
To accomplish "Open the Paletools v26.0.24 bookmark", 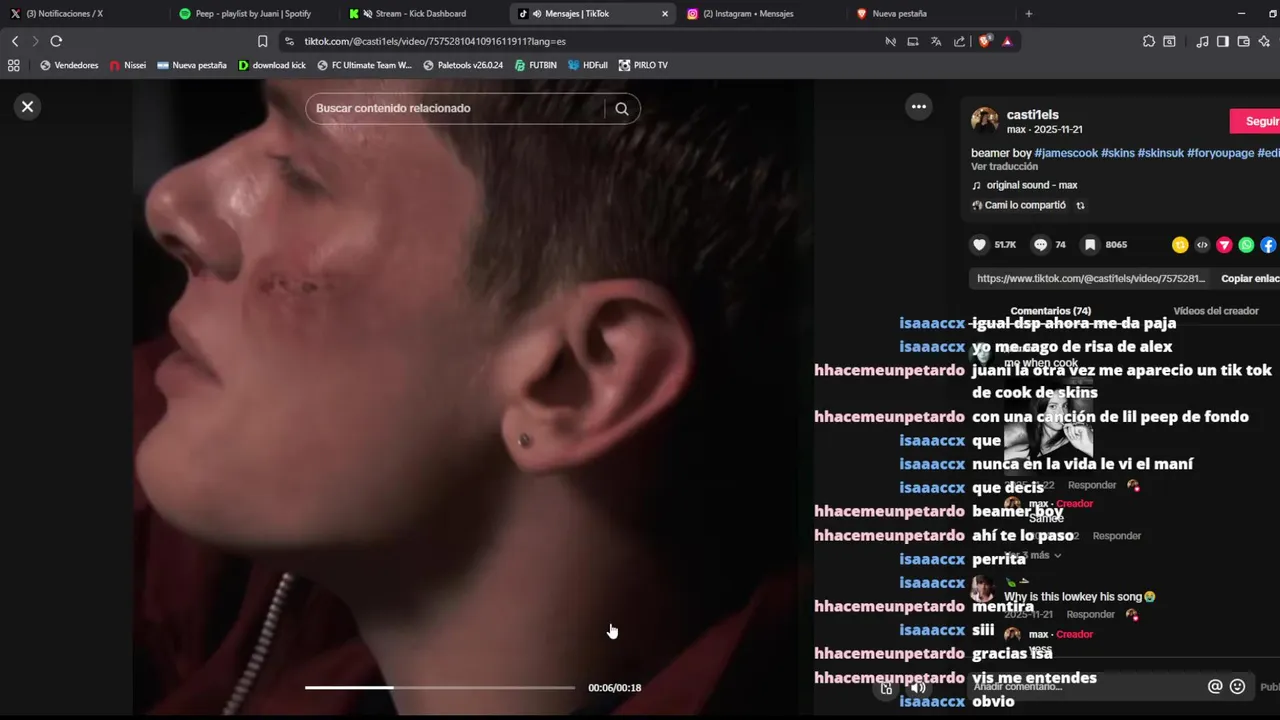I will (463, 65).
